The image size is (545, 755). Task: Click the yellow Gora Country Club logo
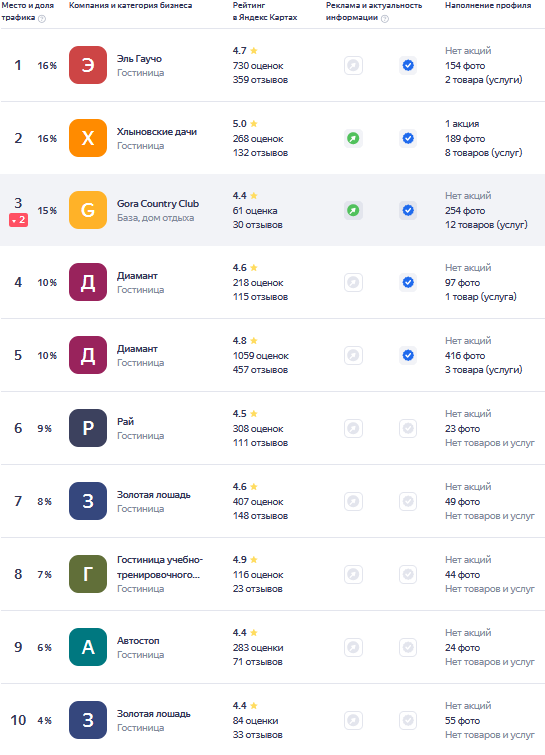[88, 210]
